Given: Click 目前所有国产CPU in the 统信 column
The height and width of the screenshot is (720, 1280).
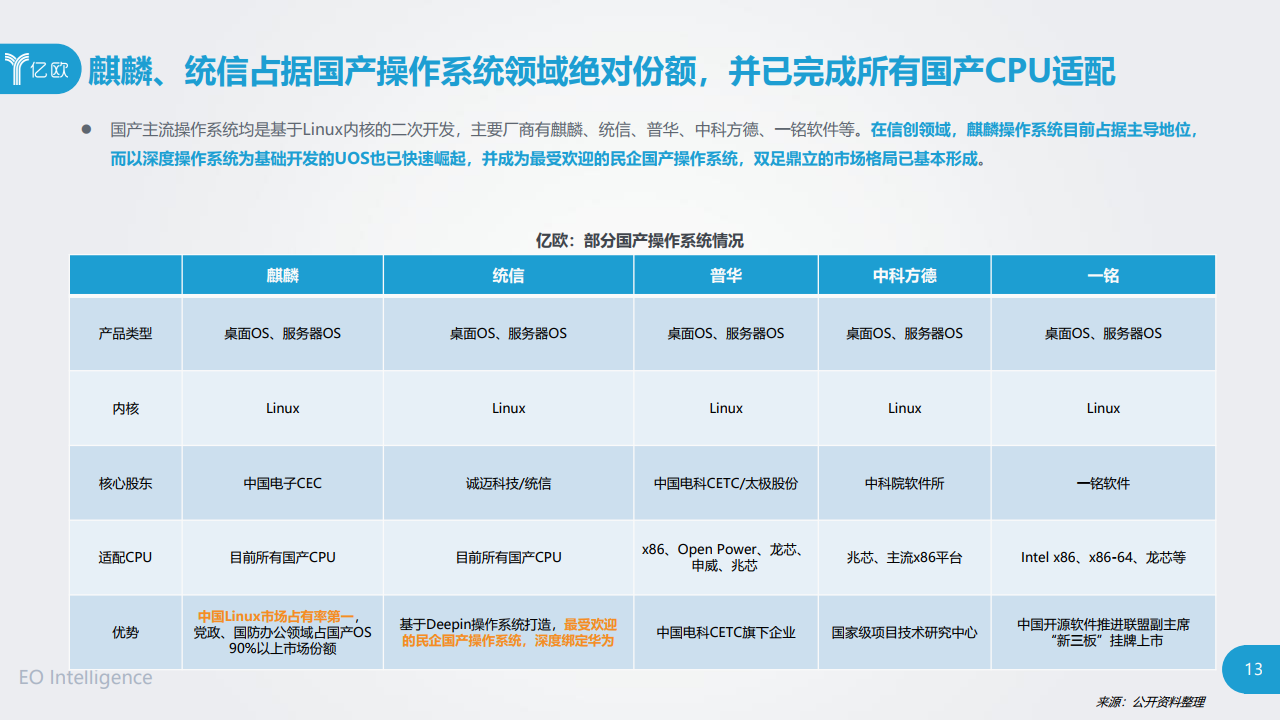Looking at the screenshot, I should 509,557.
